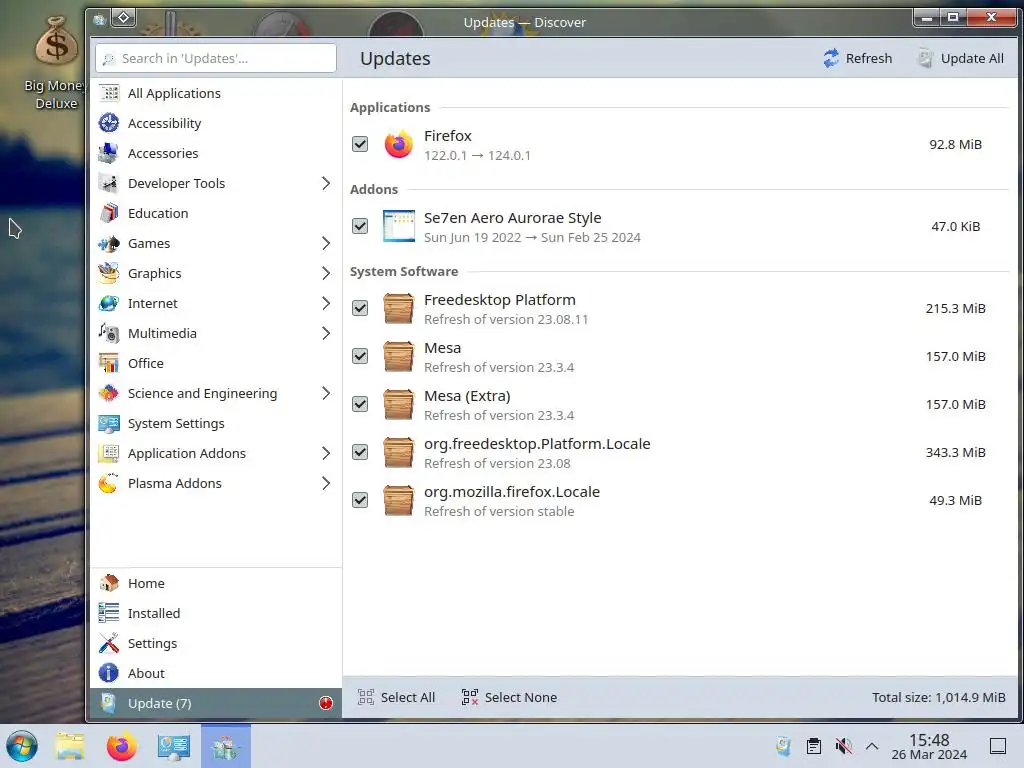Expand the Multimedia category arrow
The image size is (1024, 768).
[326, 334]
